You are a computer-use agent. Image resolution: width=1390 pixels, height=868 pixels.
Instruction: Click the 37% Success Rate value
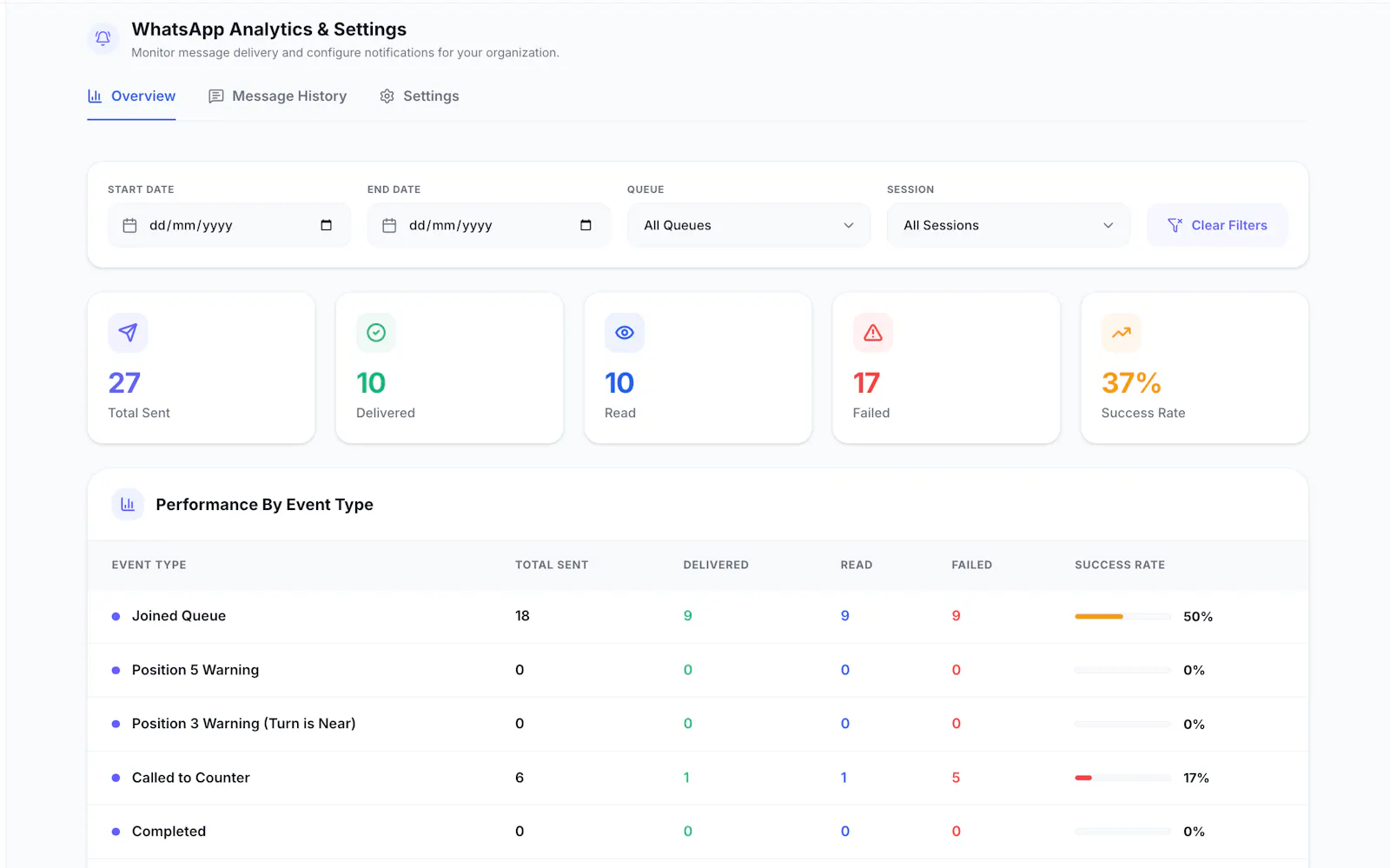(x=1131, y=383)
